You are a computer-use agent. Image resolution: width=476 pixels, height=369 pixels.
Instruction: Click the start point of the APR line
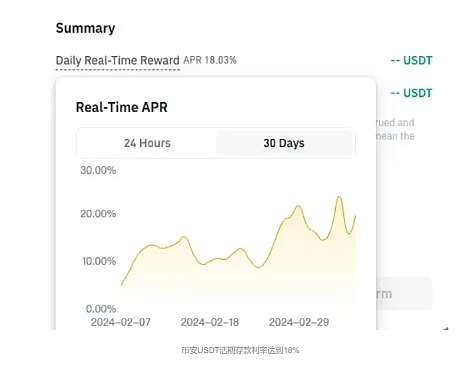(x=121, y=285)
